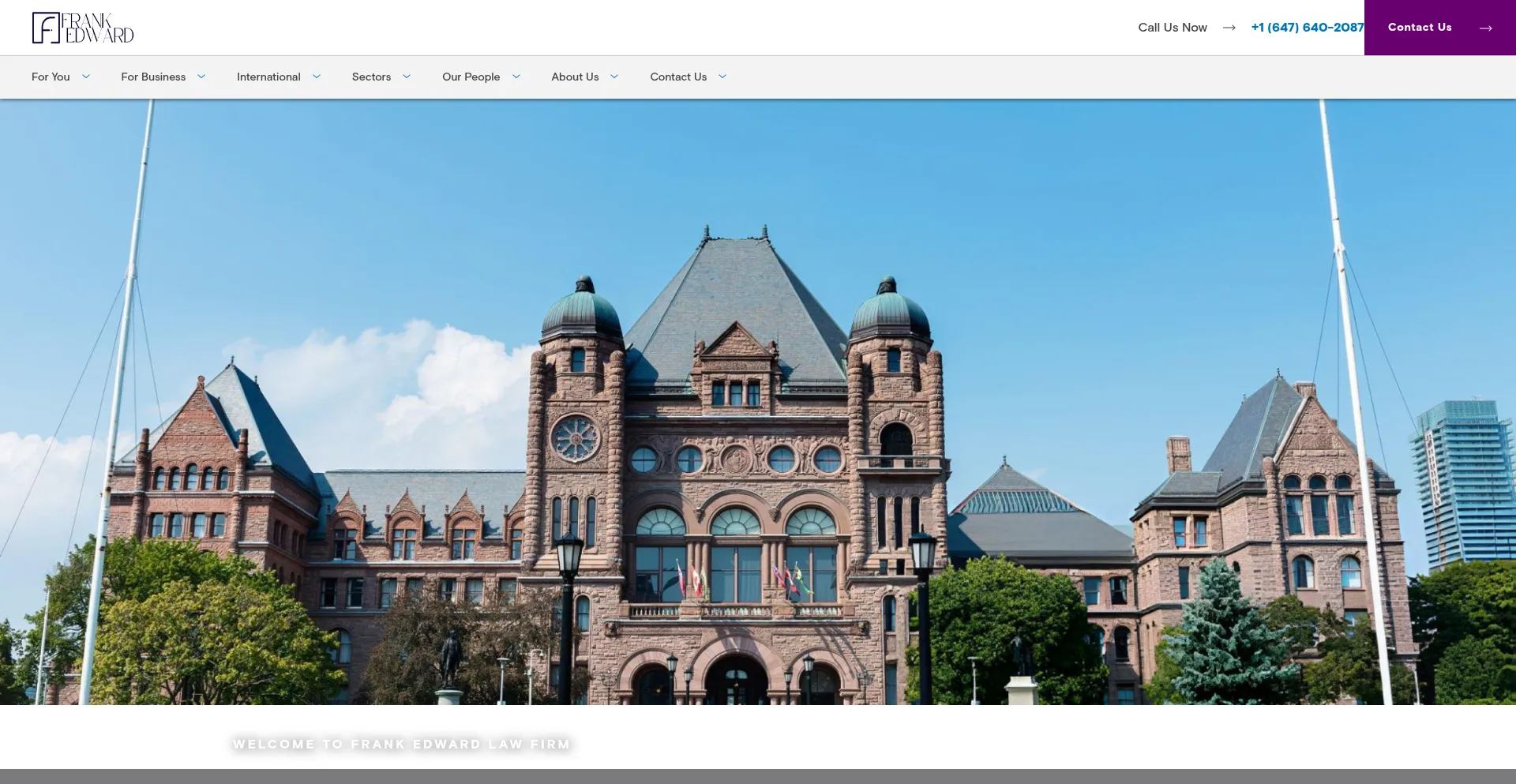The width and height of the screenshot is (1516, 784).
Task: Select International in the navigation bar
Action: tap(268, 77)
